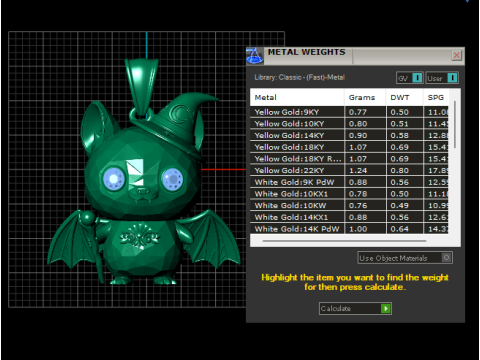The width and height of the screenshot is (480, 360).
Task: Click the green arrow on Calculate
Action: point(386,308)
